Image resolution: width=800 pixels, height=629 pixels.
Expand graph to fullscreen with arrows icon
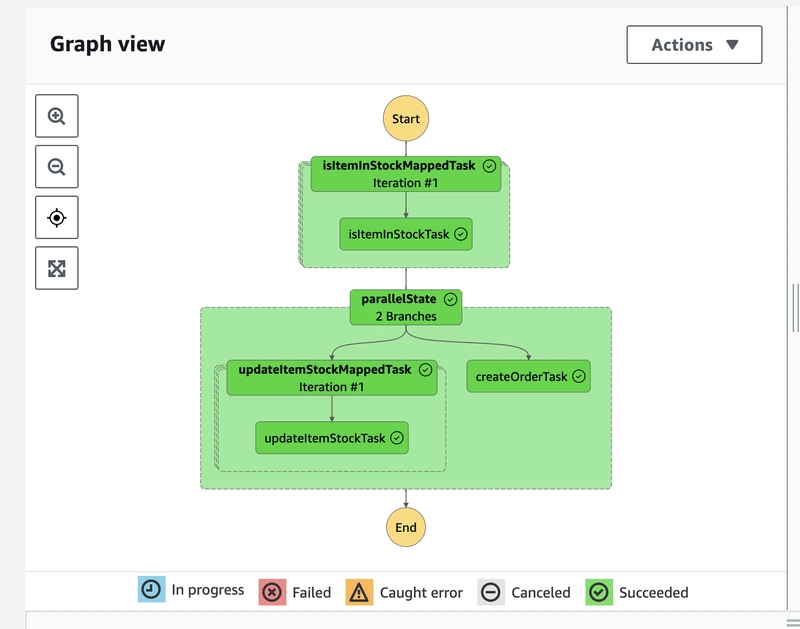[57, 268]
